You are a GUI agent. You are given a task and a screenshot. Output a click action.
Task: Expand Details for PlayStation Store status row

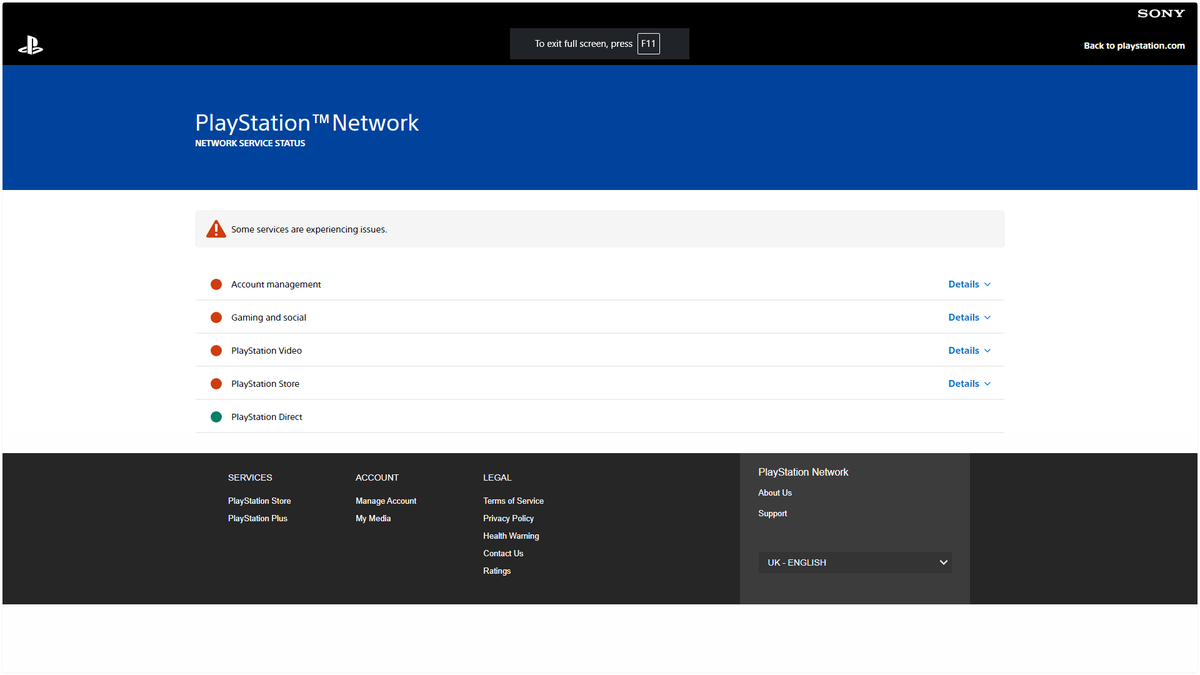pos(969,384)
